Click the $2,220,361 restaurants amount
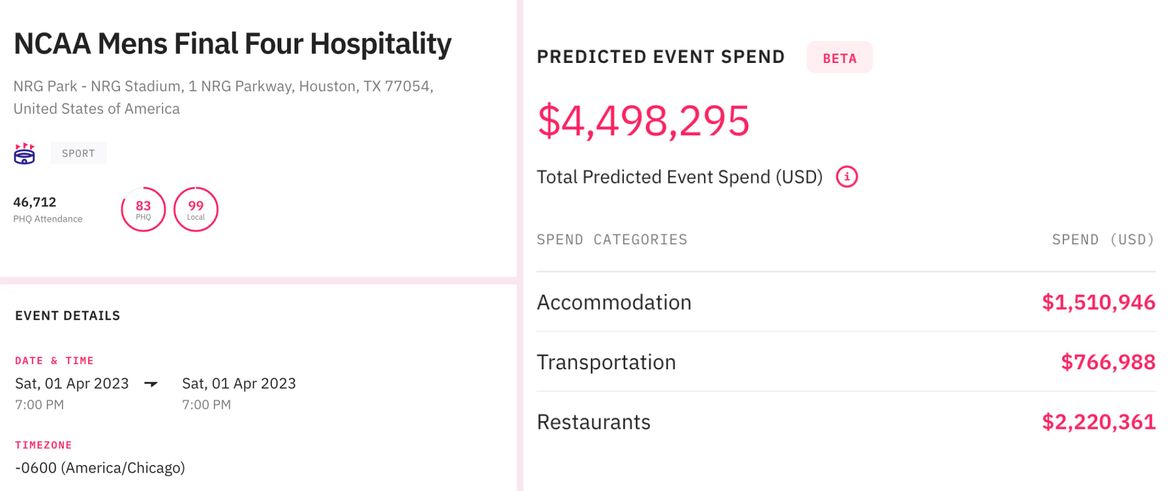 click(1098, 422)
